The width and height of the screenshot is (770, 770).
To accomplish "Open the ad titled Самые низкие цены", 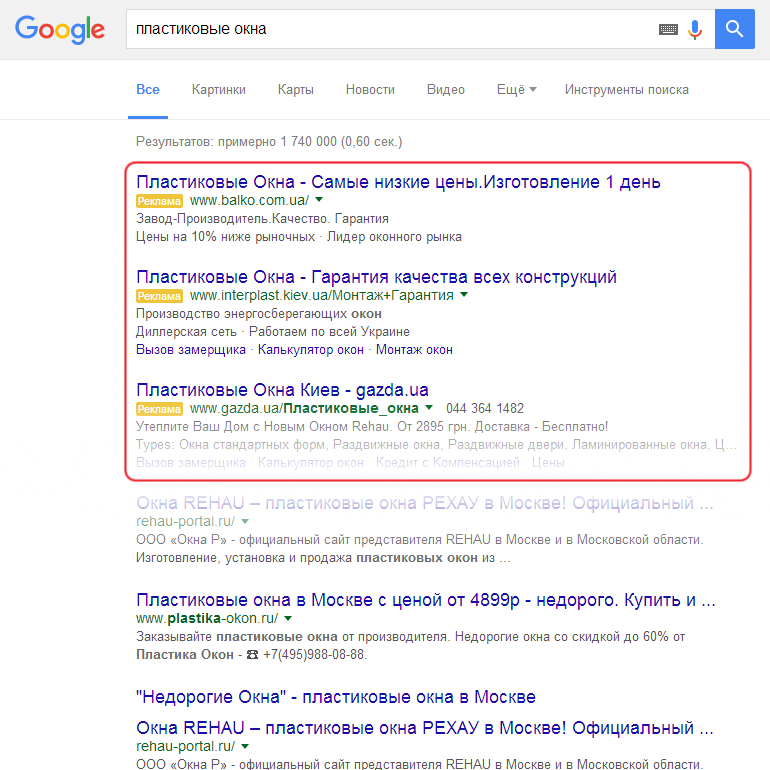I will pyautogui.click(x=398, y=182).
